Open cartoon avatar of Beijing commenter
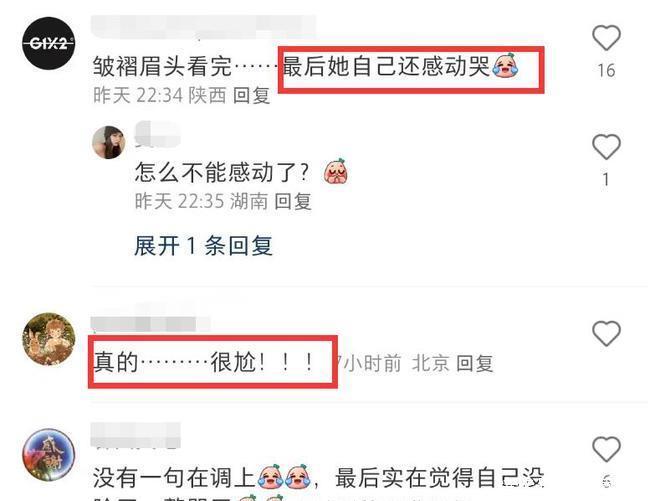The height and width of the screenshot is (501, 660). point(49,338)
